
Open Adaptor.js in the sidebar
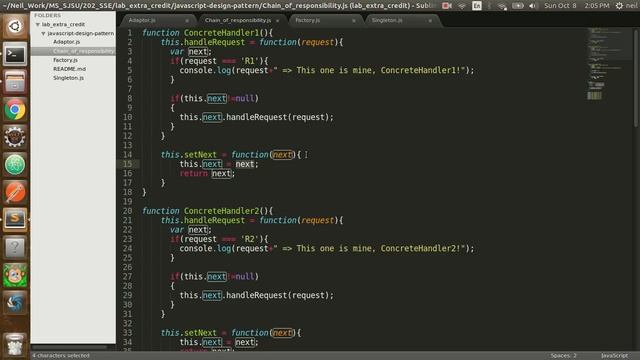pos(66,42)
